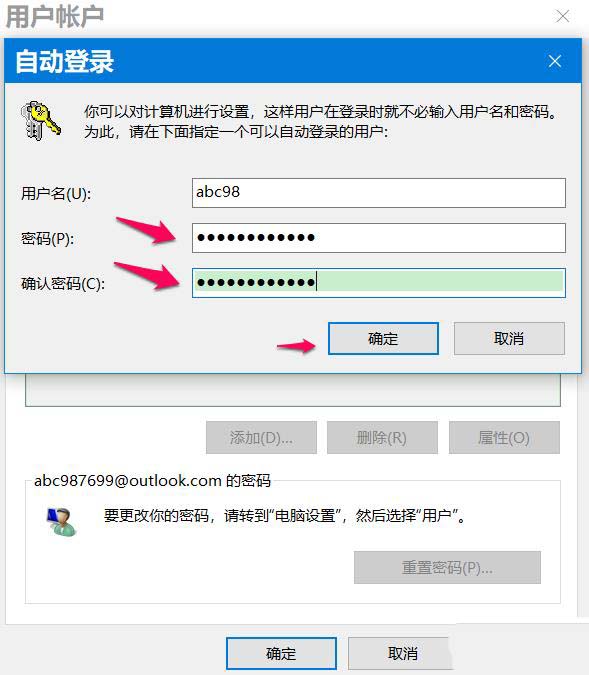
Task: Open 属性(O) properties button
Action: [504, 437]
